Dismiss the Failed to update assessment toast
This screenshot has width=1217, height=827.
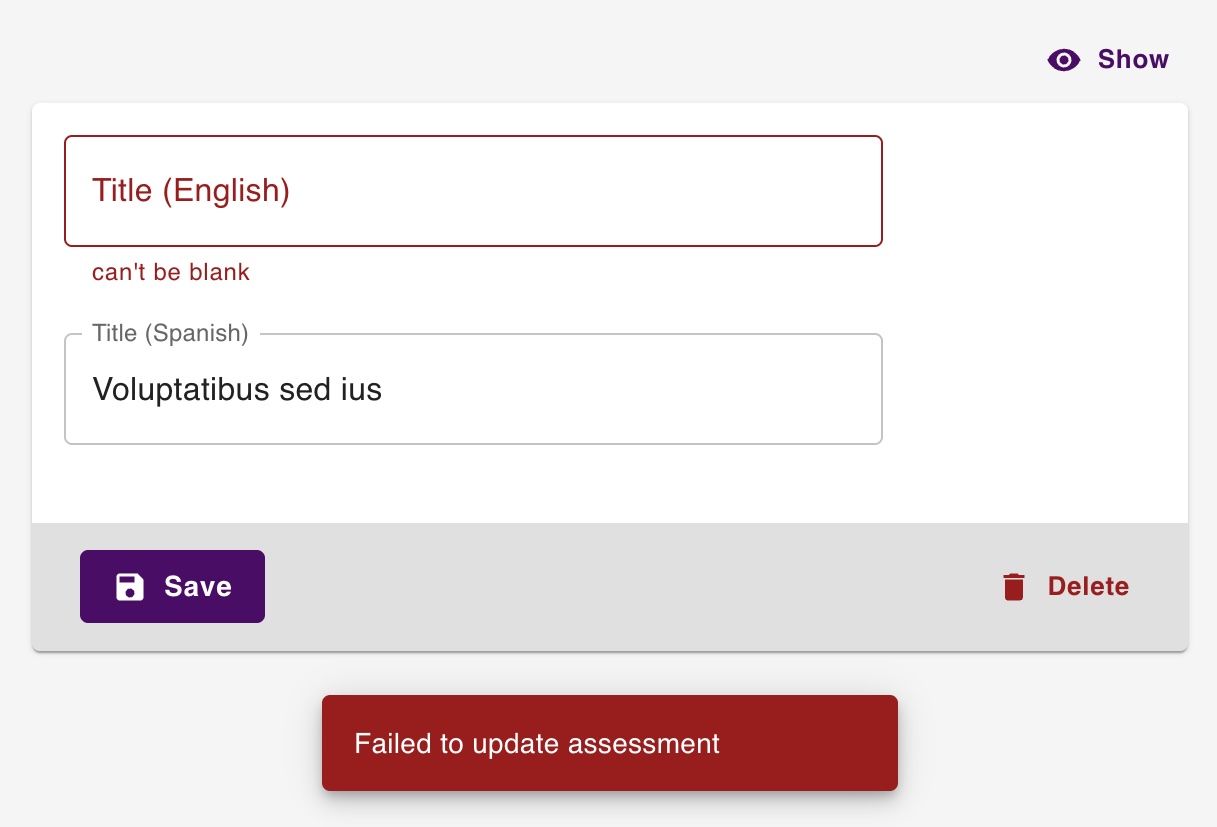click(x=610, y=742)
